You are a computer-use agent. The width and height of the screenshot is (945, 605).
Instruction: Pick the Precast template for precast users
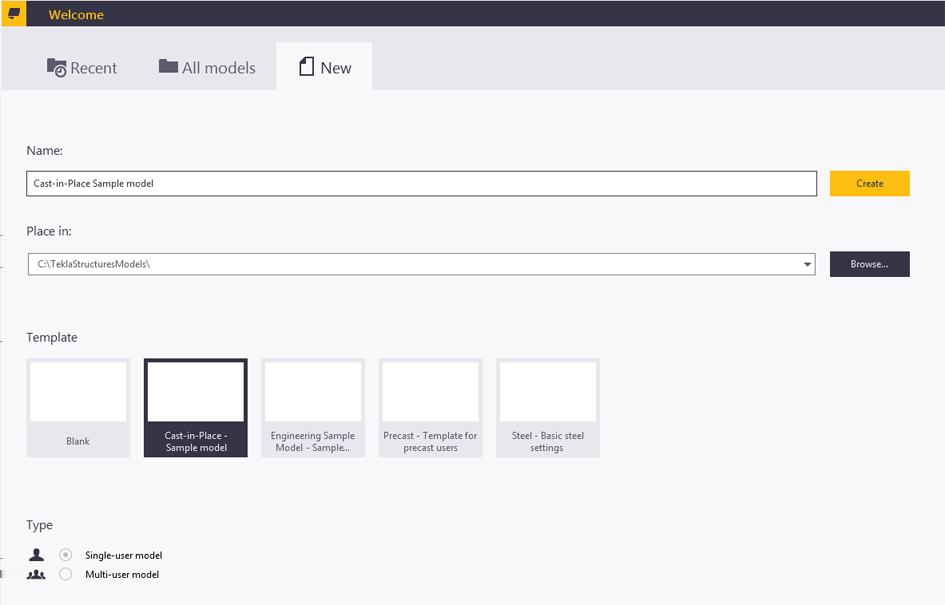pyautogui.click(x=430, y=408)
